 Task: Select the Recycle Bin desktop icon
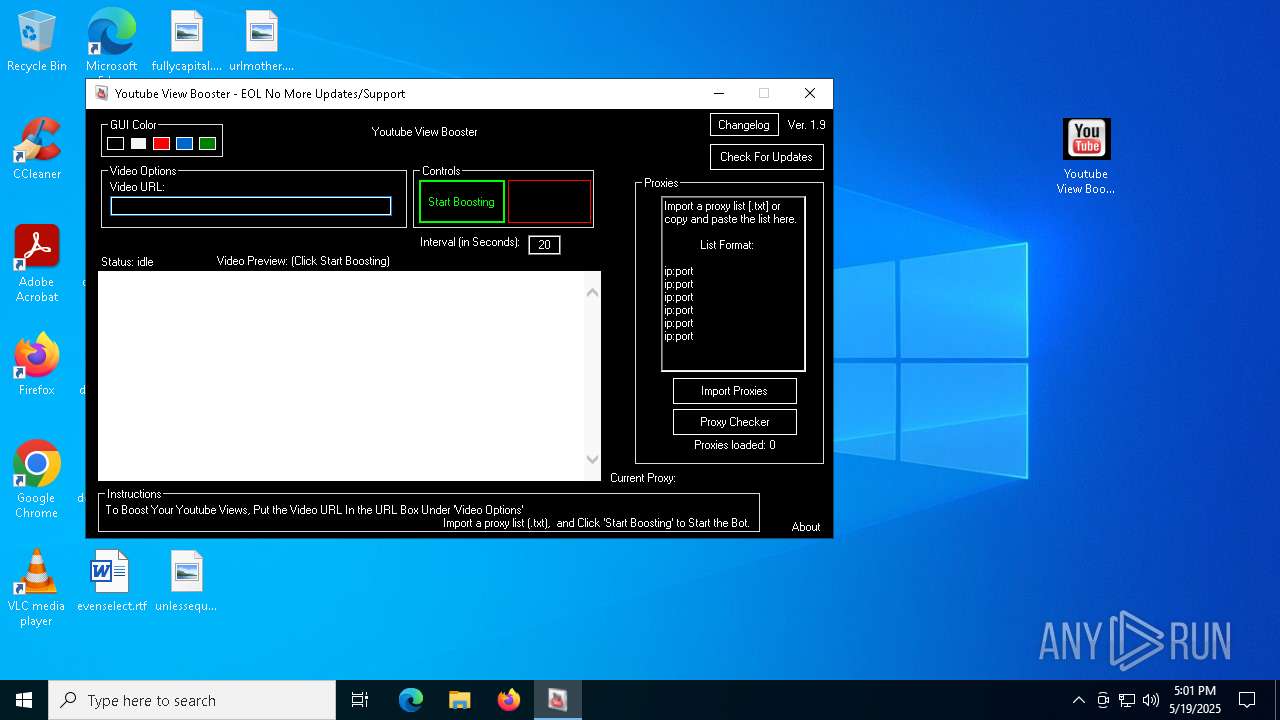click(37, 42)
